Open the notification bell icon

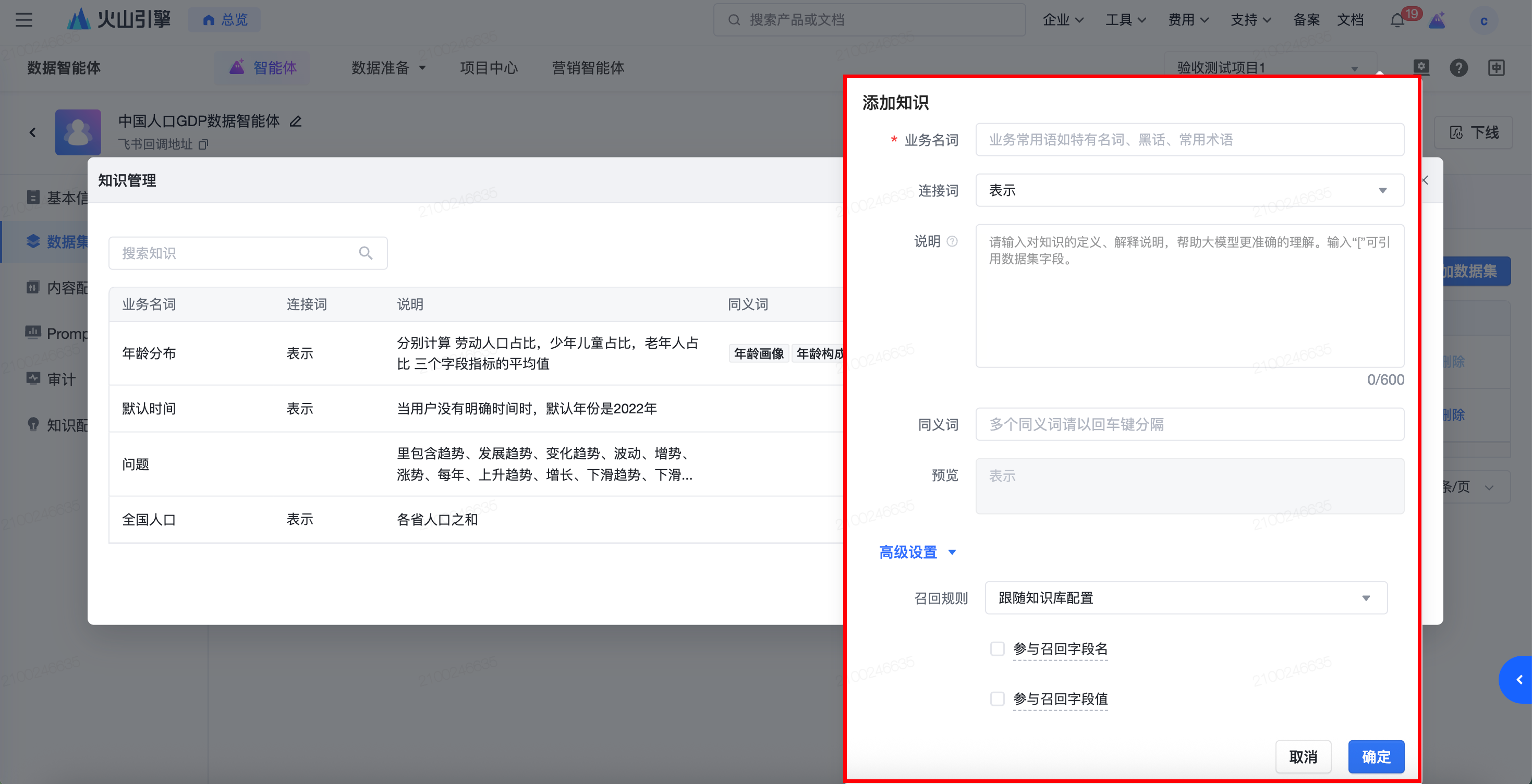[x=1397, y=20]
